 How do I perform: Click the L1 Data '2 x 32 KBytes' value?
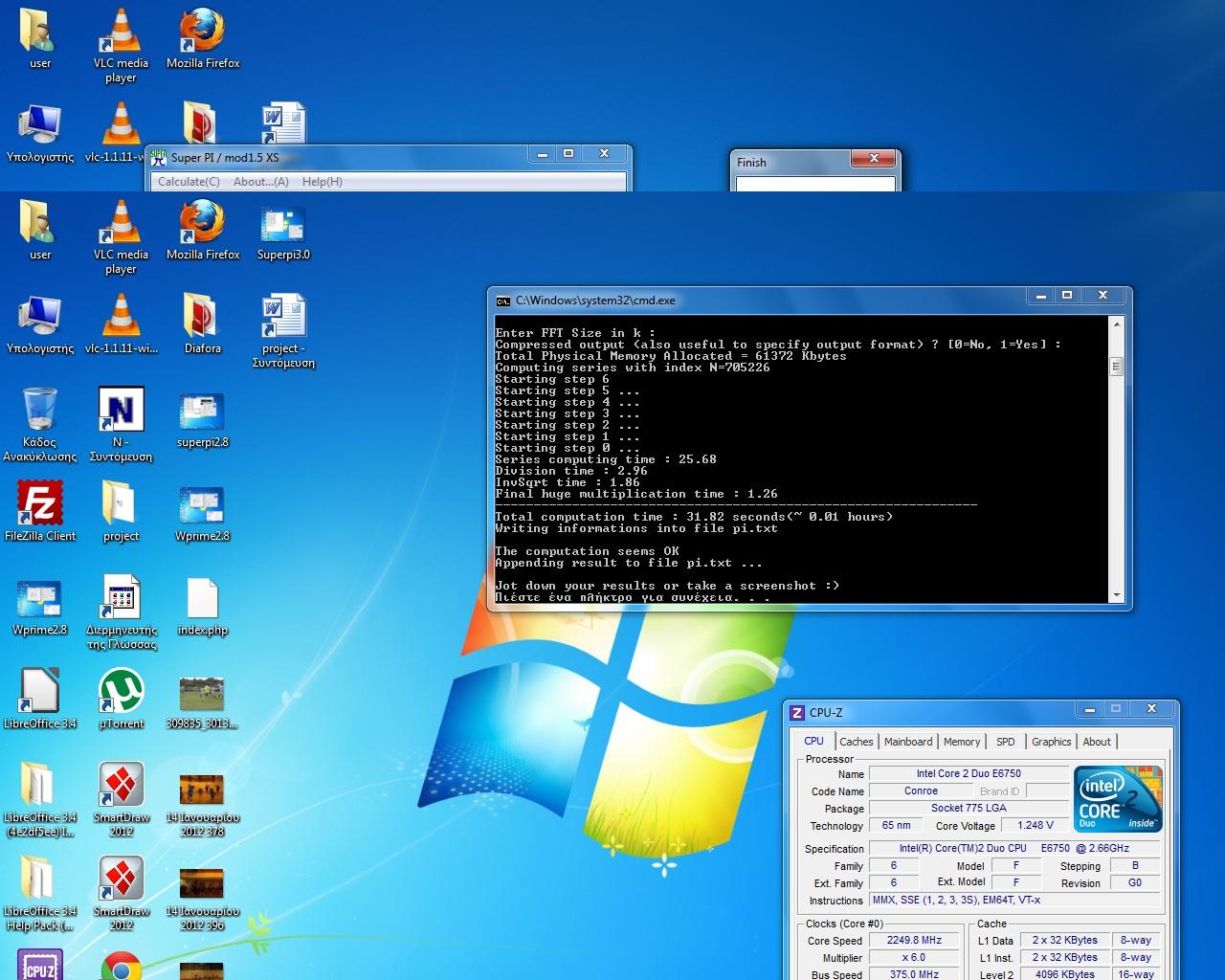[1065, 940]
